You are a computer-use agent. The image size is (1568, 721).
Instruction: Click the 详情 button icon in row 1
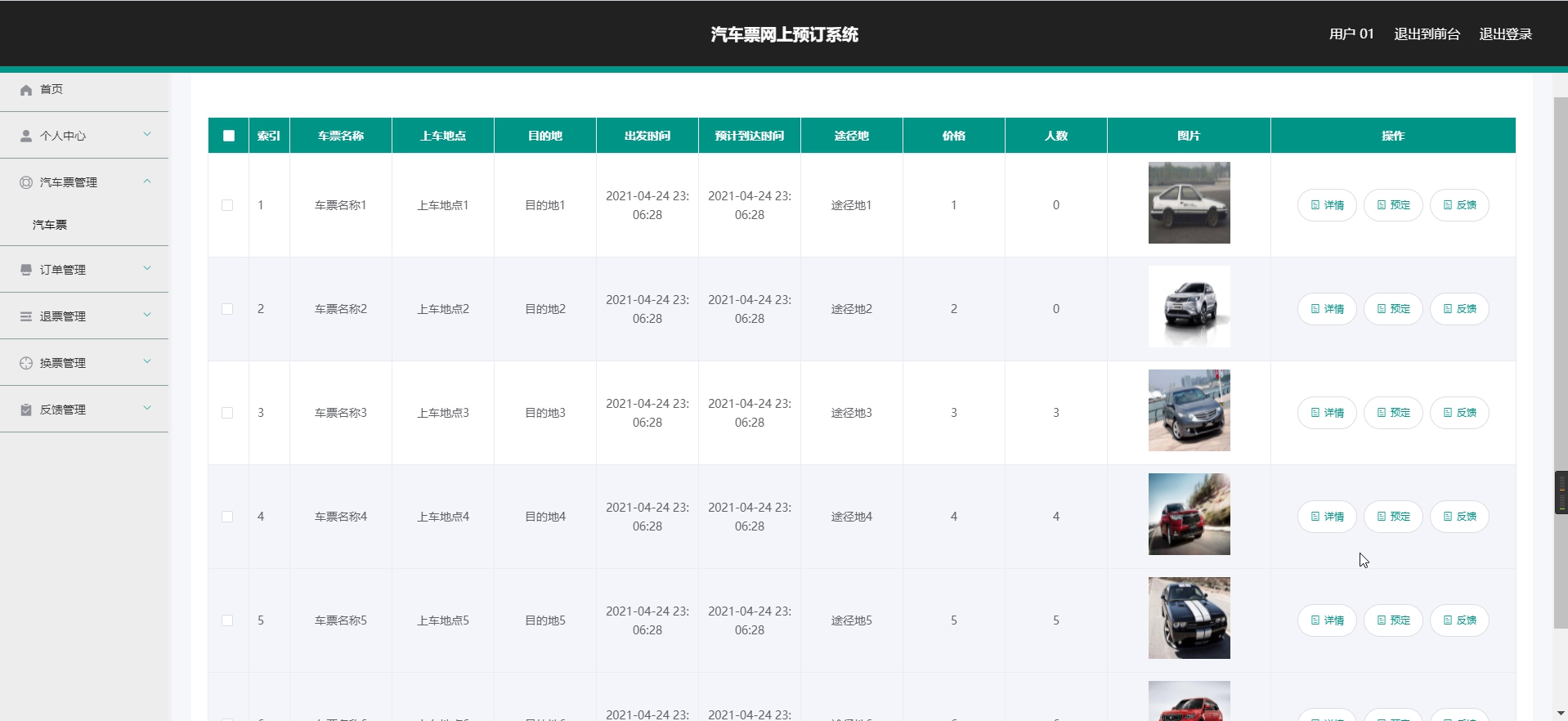click(x=1315, y=205)
